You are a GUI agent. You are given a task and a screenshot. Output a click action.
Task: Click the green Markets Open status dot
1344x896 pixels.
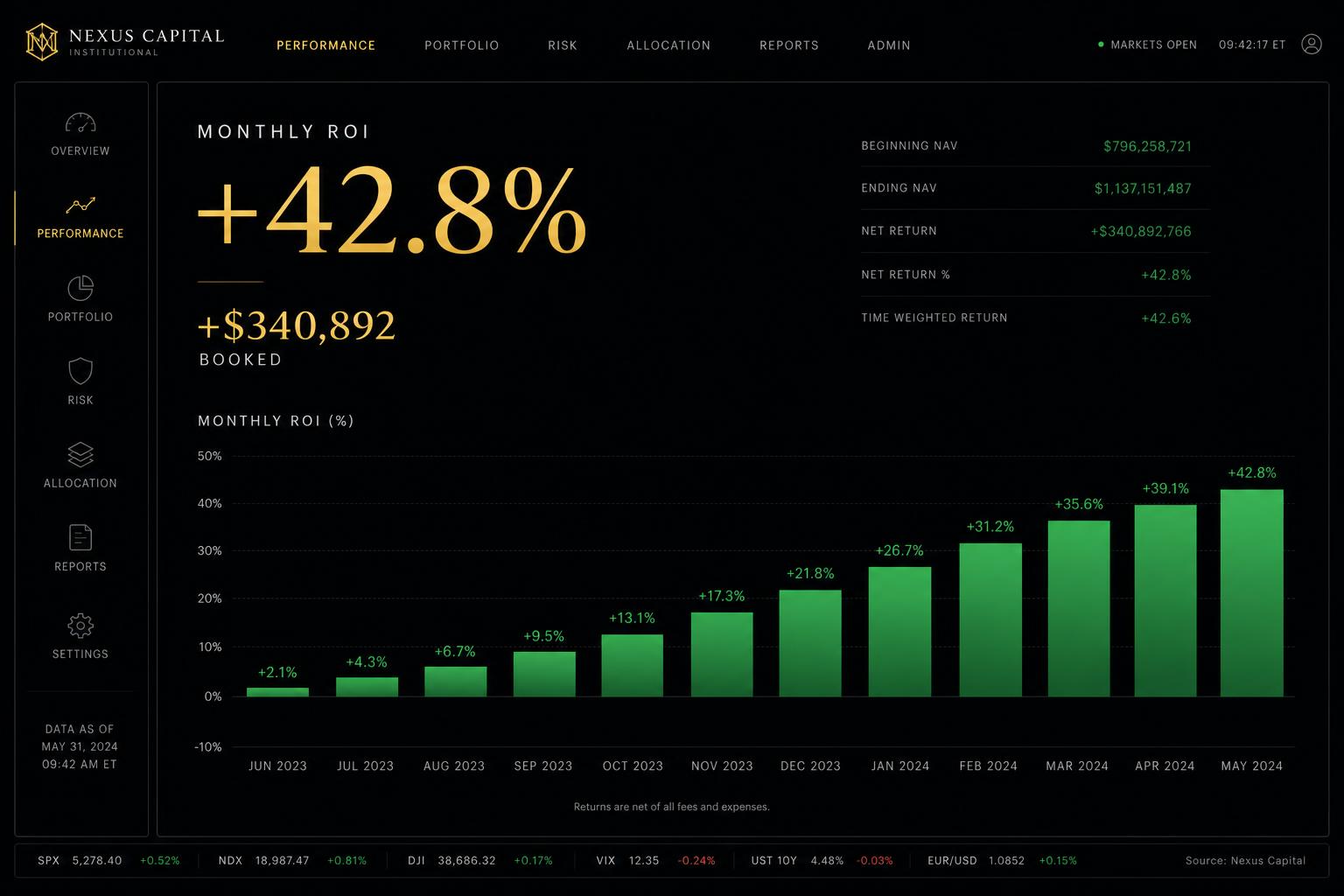[x=1101, y=45]
